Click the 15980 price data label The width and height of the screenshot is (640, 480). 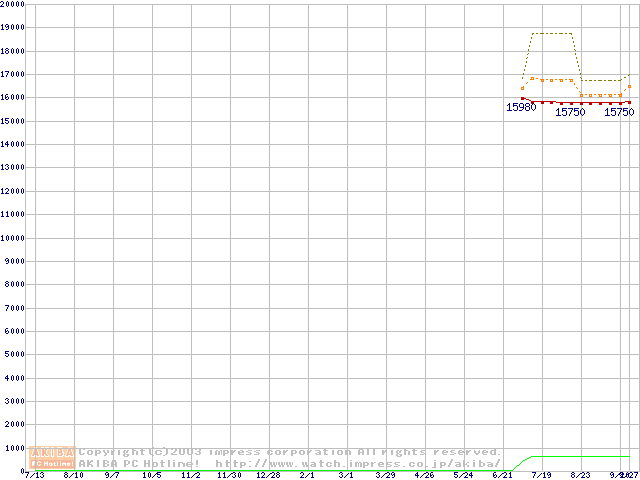point(521,108)
